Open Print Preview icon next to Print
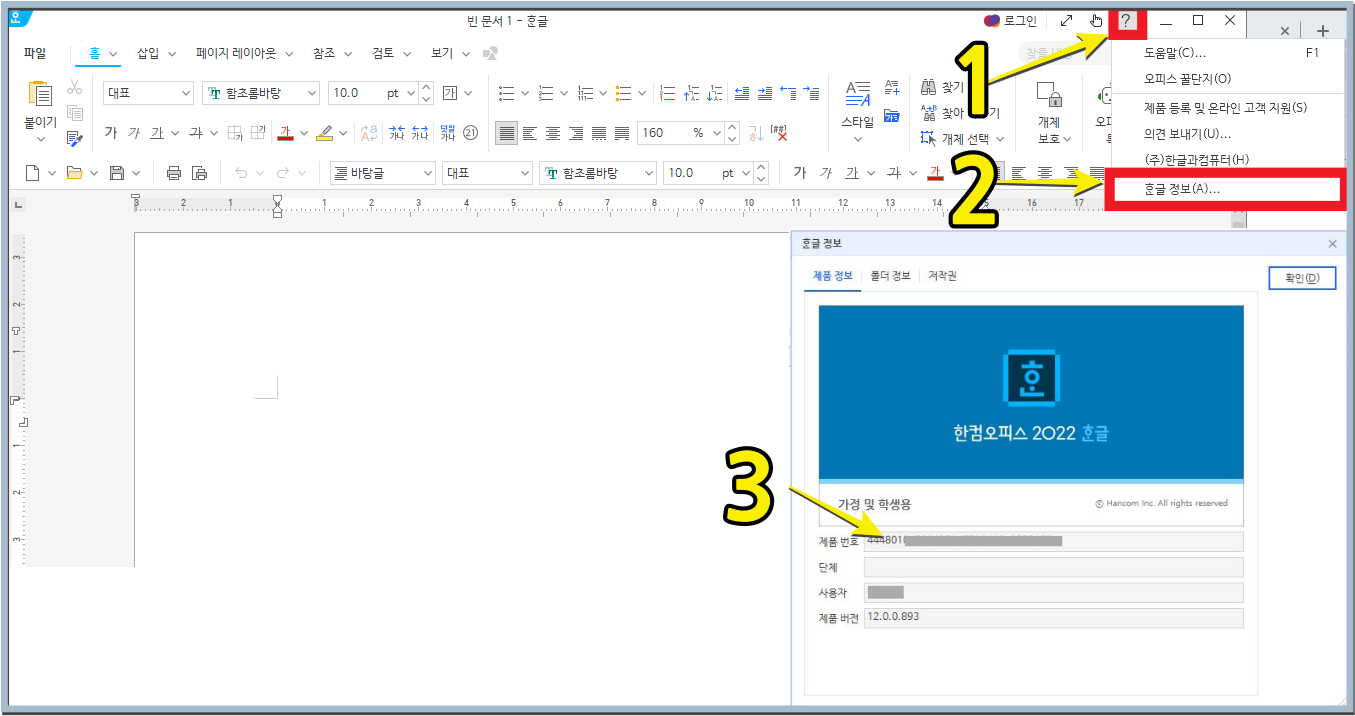This screenshot has height=716, width=1355. click(200, 173)
